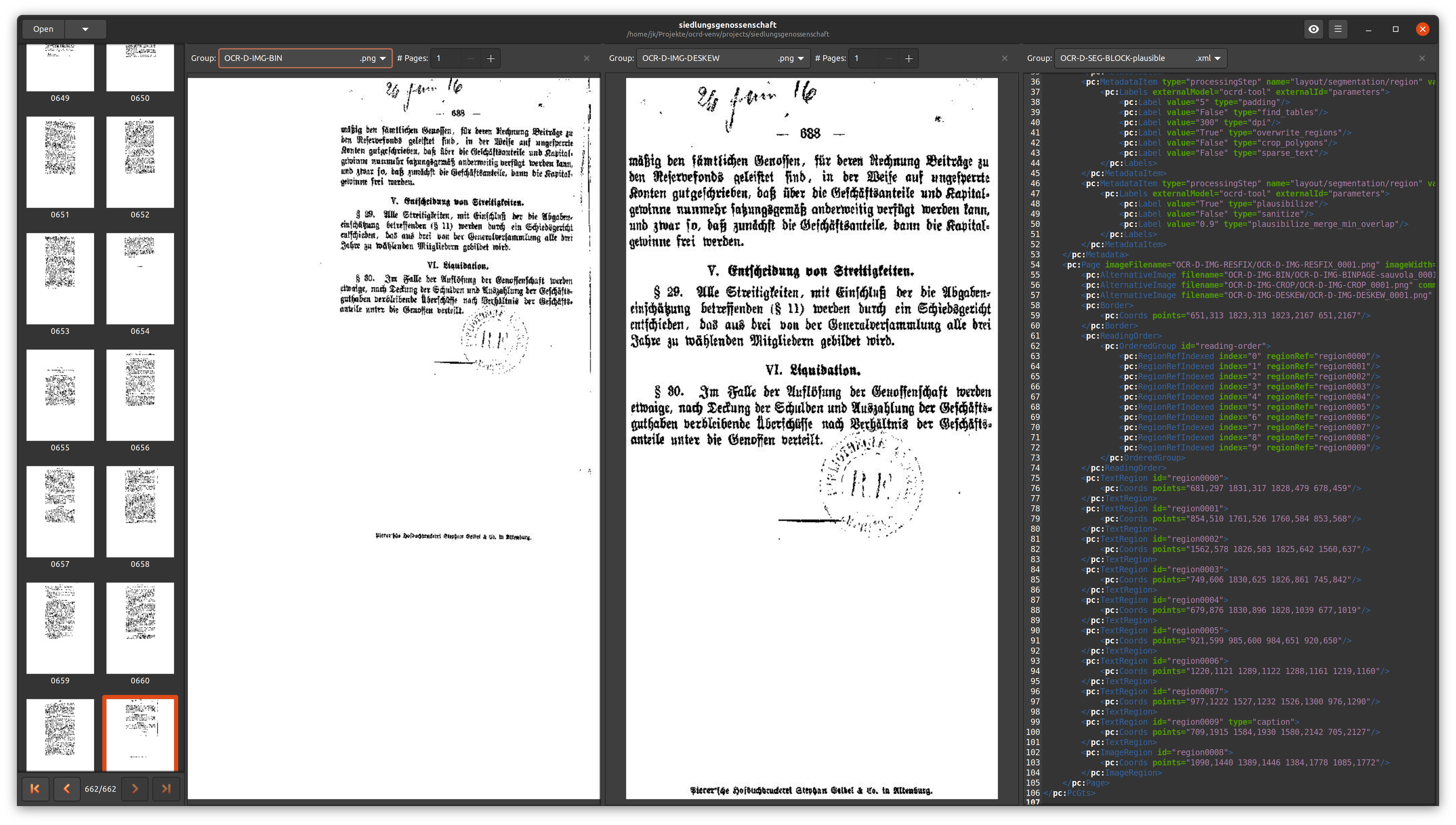This screenshot has height=825, width=1456.
Task: Go to first page navigation icon
Action: point(35,788)
